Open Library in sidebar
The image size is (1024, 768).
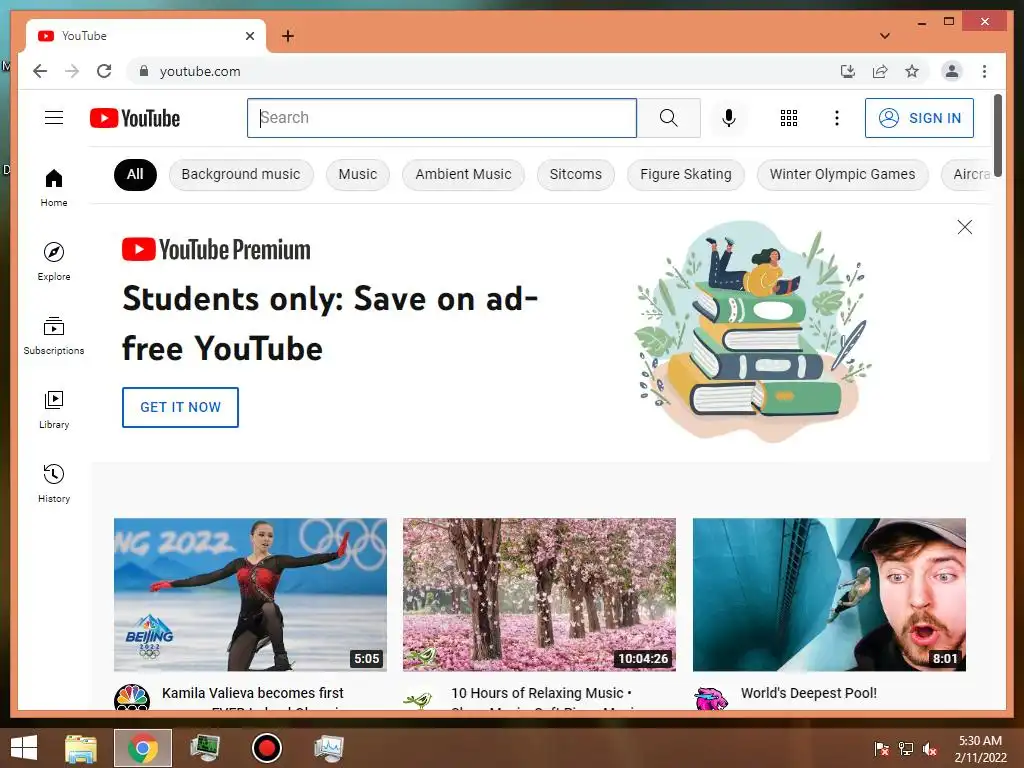click(x=54, y=409)
